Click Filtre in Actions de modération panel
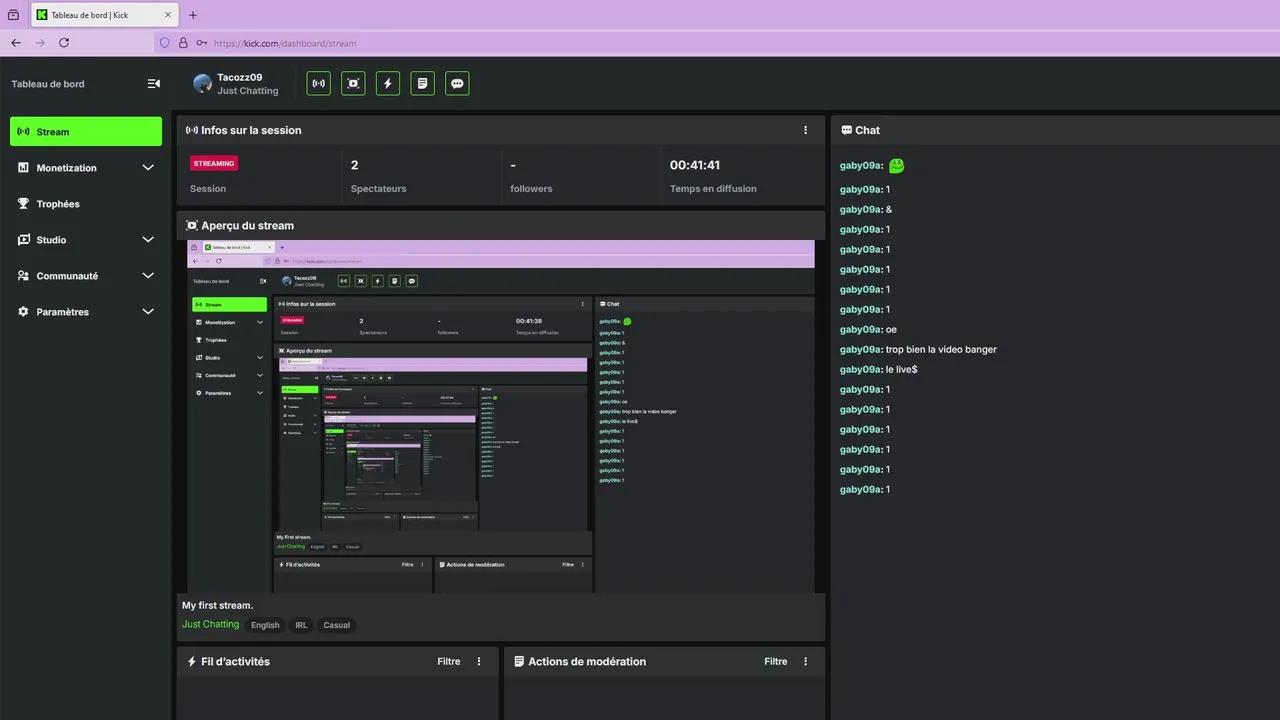 [x=775, y=662]
